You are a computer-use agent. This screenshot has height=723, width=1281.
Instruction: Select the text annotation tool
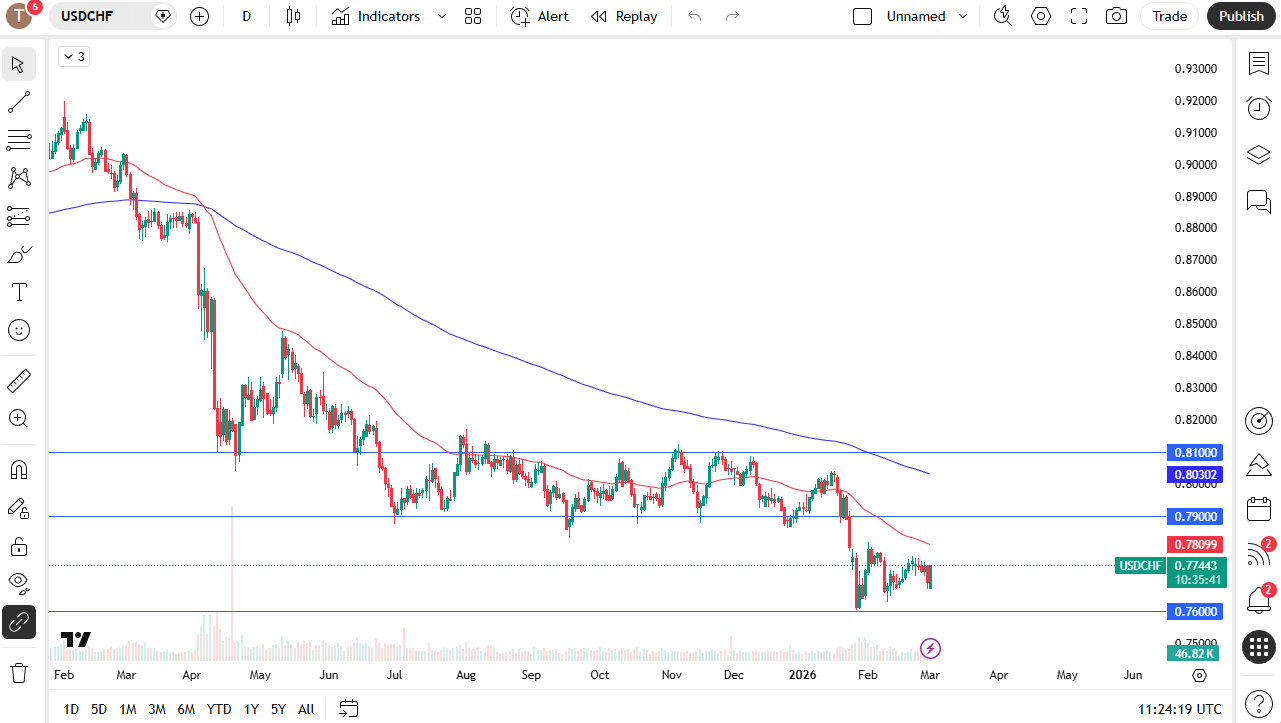pyautogui.click(x=18, y=292)
